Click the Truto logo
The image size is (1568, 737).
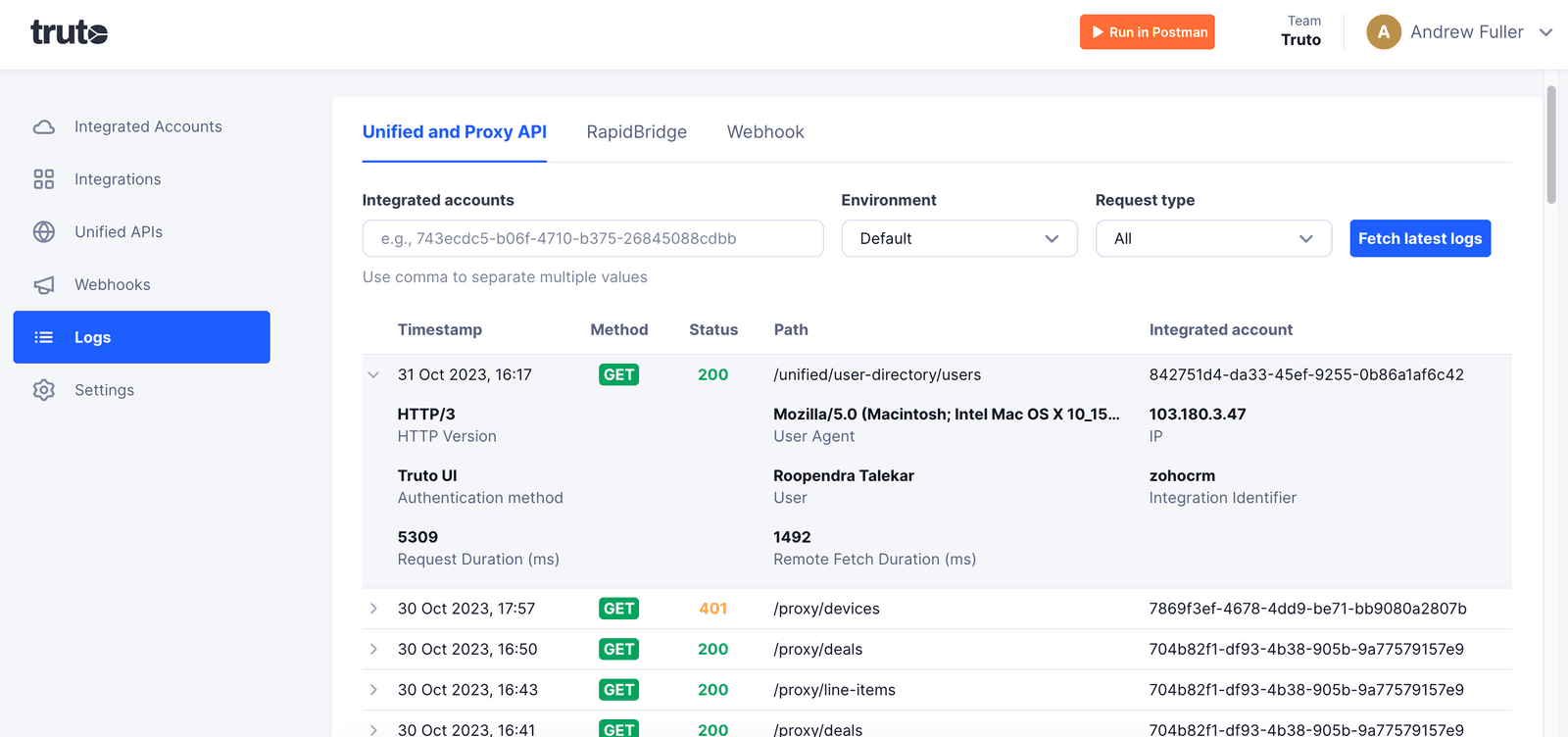[x=69, y=33]
